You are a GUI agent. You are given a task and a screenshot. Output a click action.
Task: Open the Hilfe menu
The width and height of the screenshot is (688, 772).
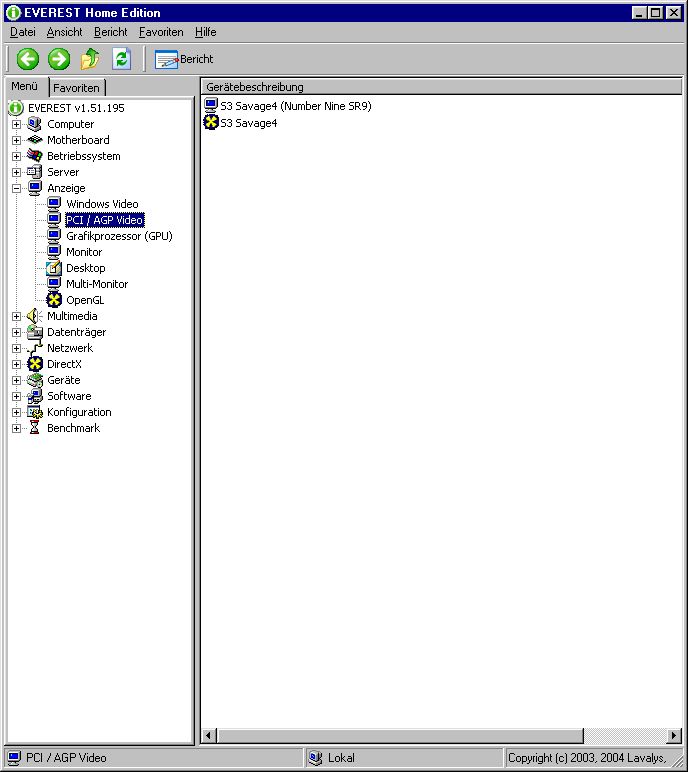[x=205, y=32]
